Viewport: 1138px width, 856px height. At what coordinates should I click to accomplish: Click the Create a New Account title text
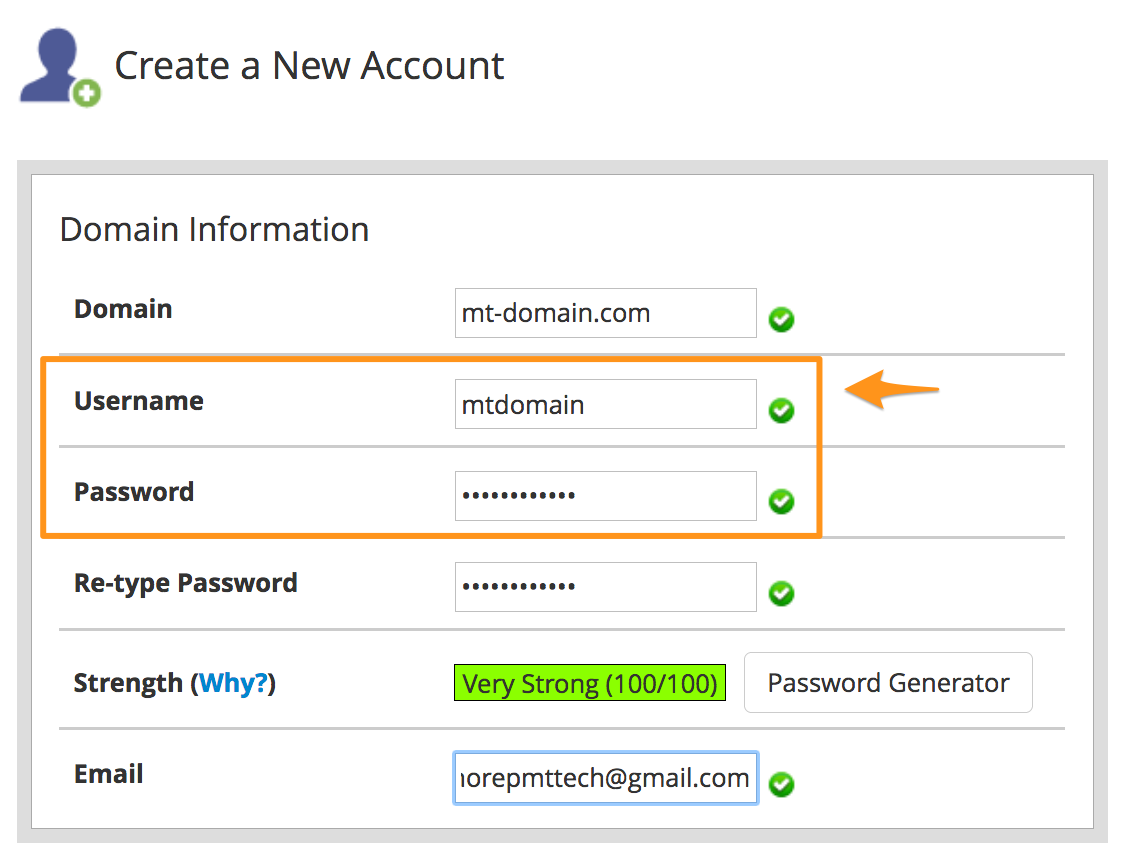point(309,66)
